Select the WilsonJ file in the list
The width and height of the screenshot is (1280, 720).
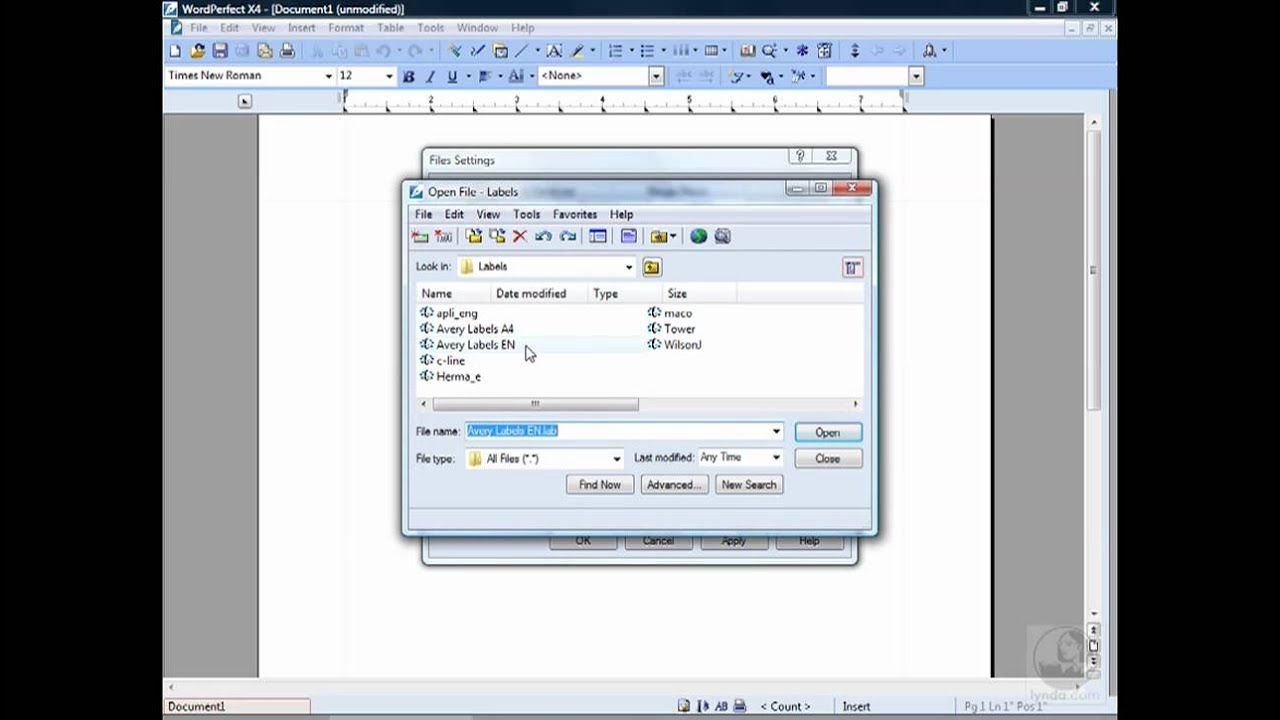[x=676, y=345]
